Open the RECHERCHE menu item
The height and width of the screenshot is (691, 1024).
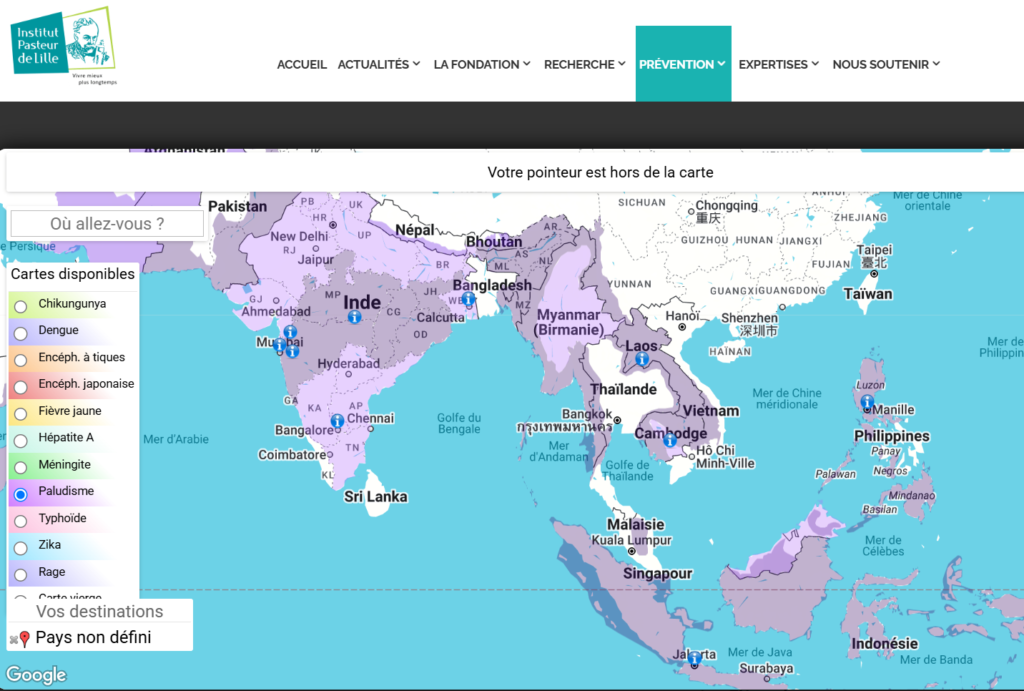point(585,64)
